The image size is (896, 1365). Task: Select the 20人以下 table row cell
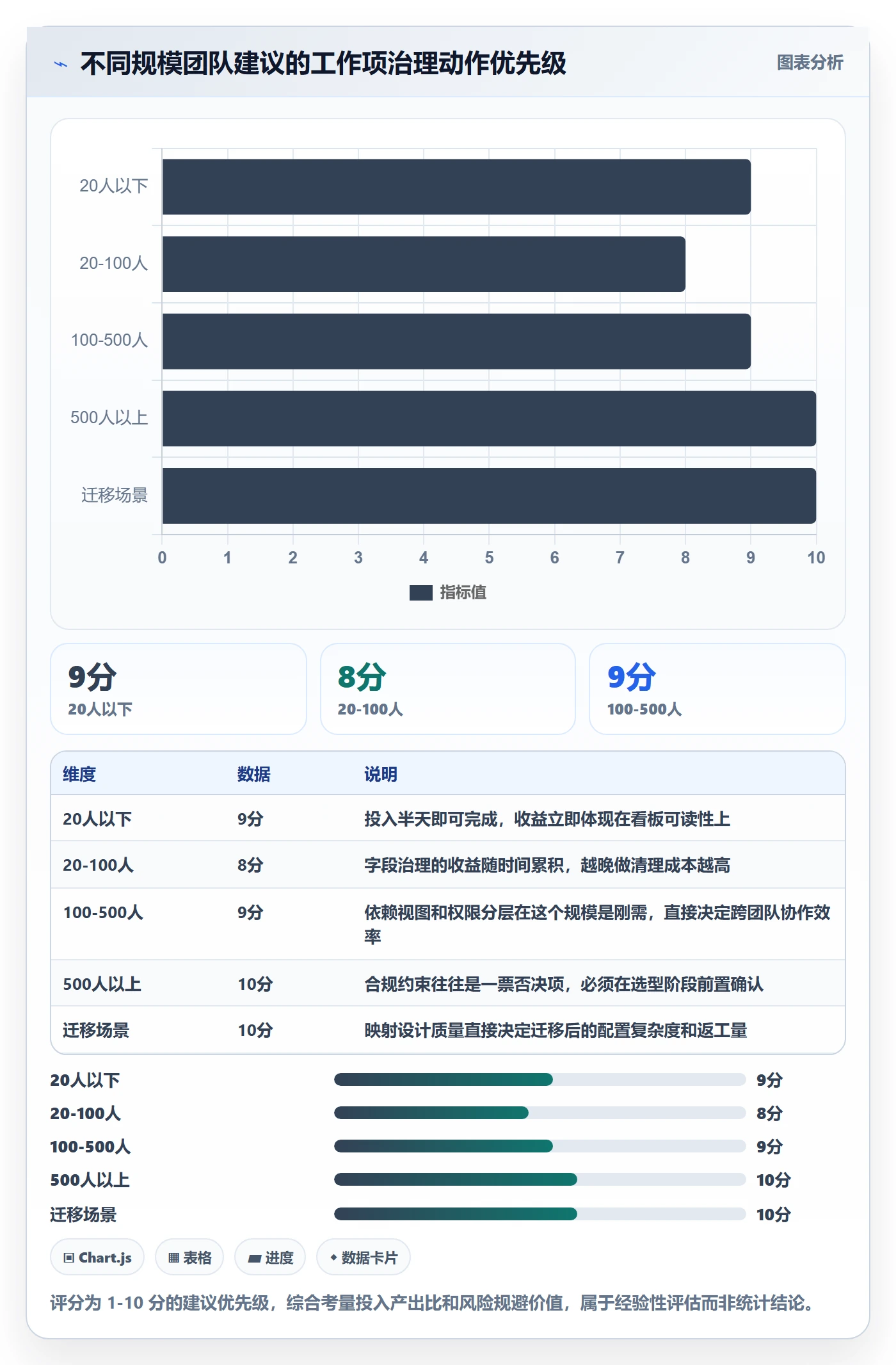tap(97, 819)
